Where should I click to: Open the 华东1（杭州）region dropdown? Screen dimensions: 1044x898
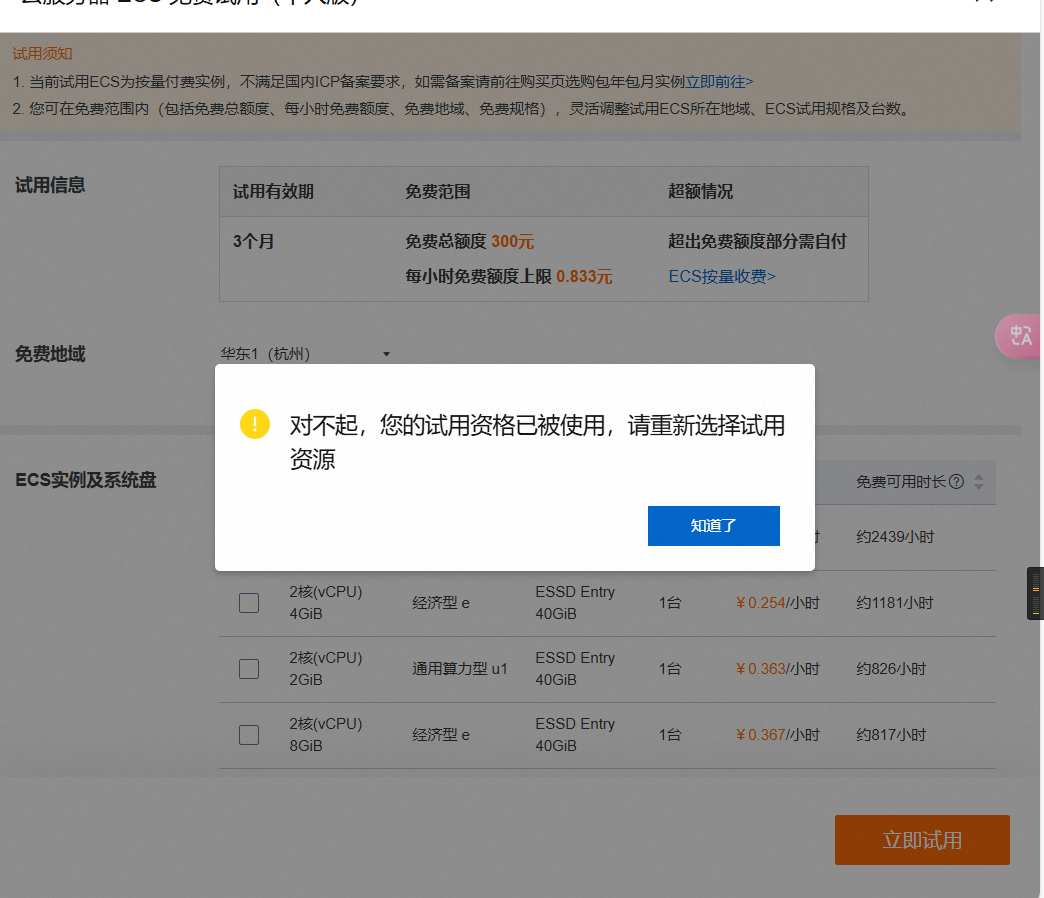point(305,354)
